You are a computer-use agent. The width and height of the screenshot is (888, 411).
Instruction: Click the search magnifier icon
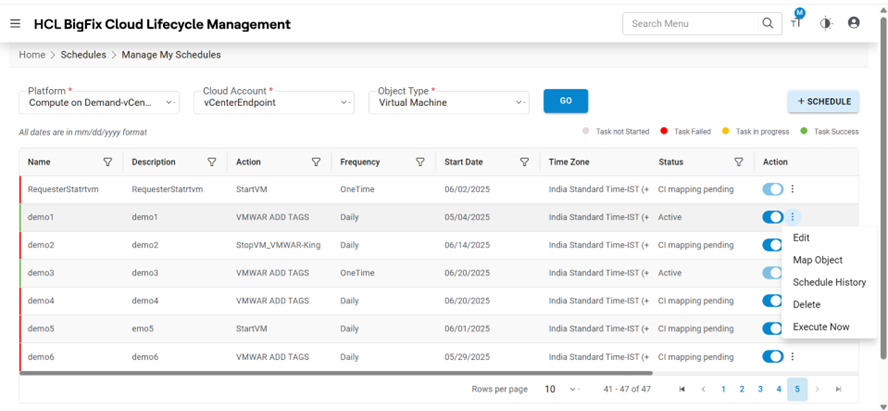pos(768,23)
